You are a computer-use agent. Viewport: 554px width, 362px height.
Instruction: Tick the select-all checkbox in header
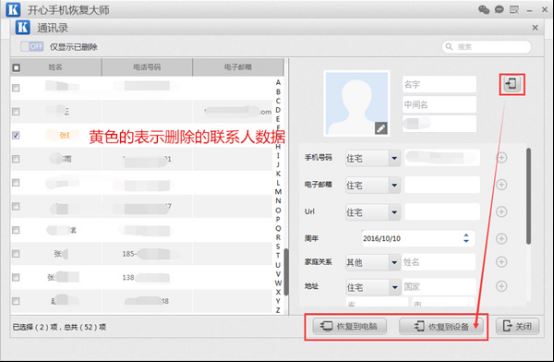(x=16, y=67)
